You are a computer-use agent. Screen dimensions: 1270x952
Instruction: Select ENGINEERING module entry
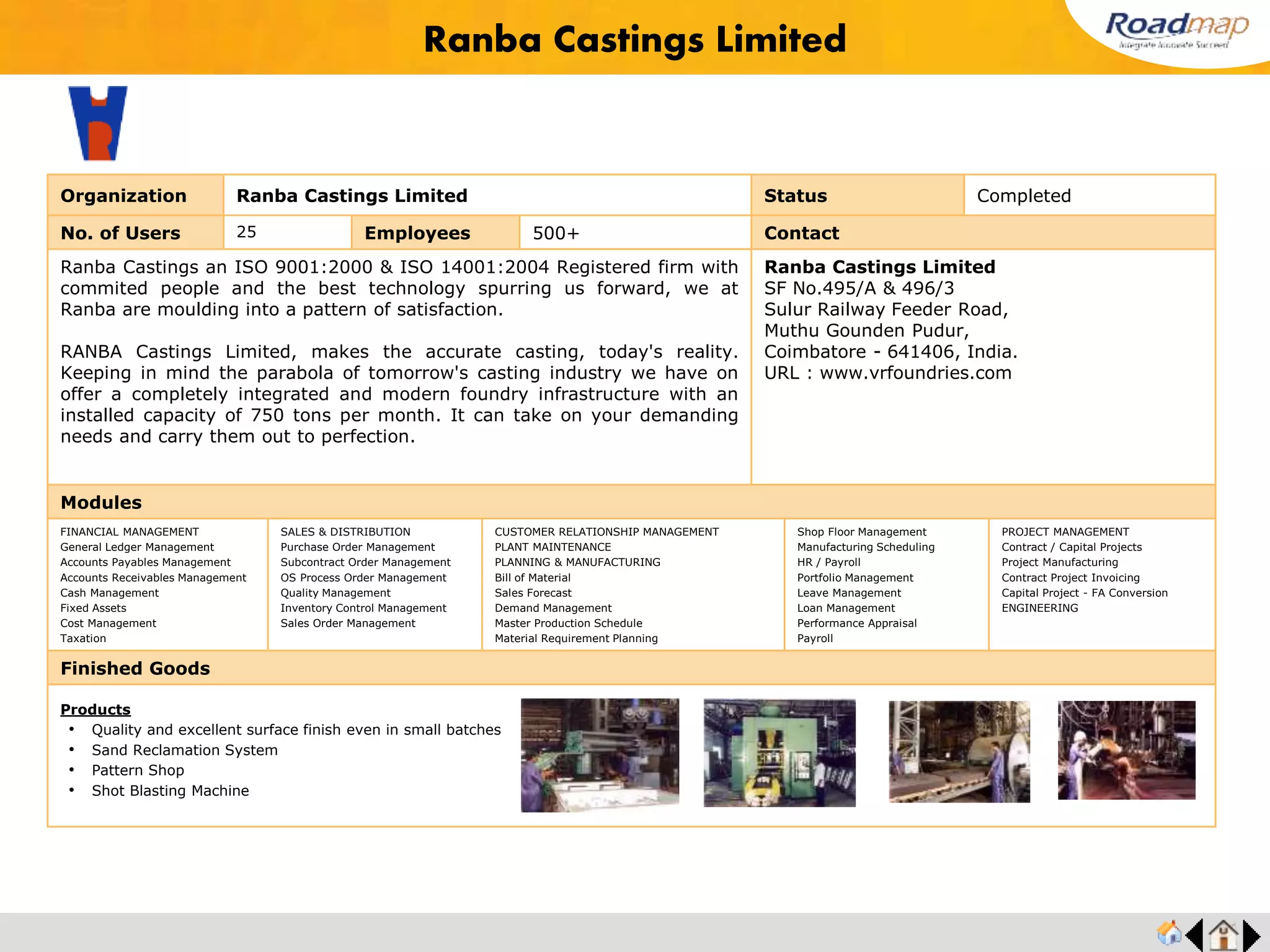tap(1040, 608)
